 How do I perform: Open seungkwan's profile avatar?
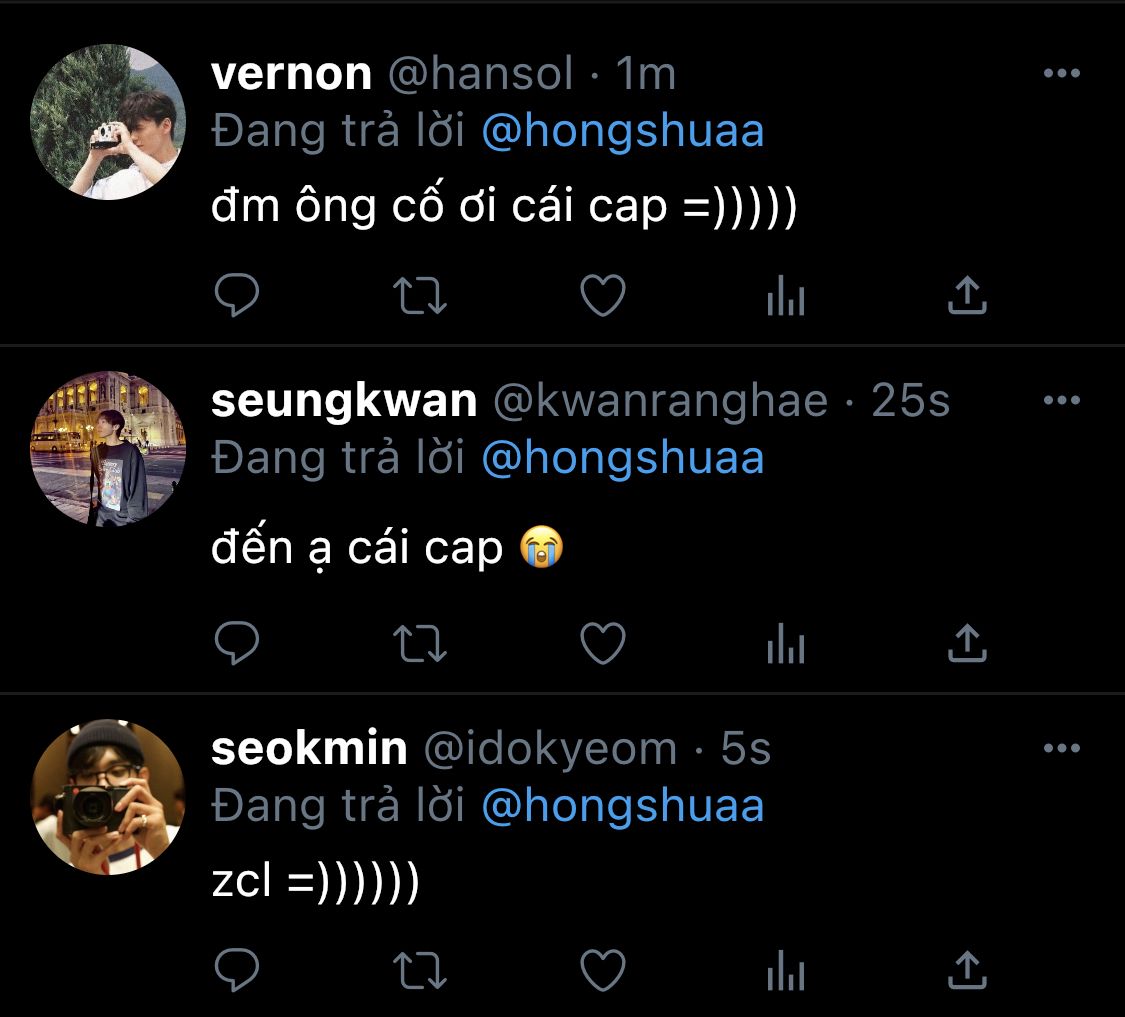[x=108, y=449]
